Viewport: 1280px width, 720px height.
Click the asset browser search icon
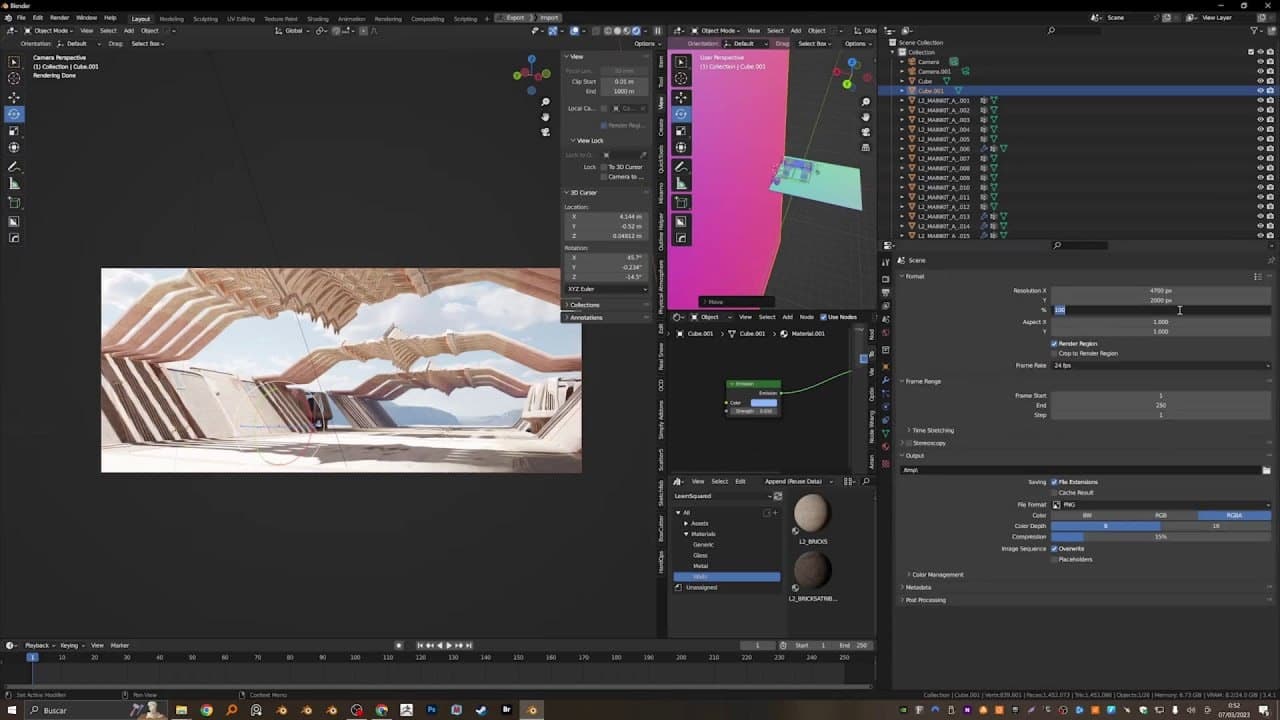(x=867, y=482)
